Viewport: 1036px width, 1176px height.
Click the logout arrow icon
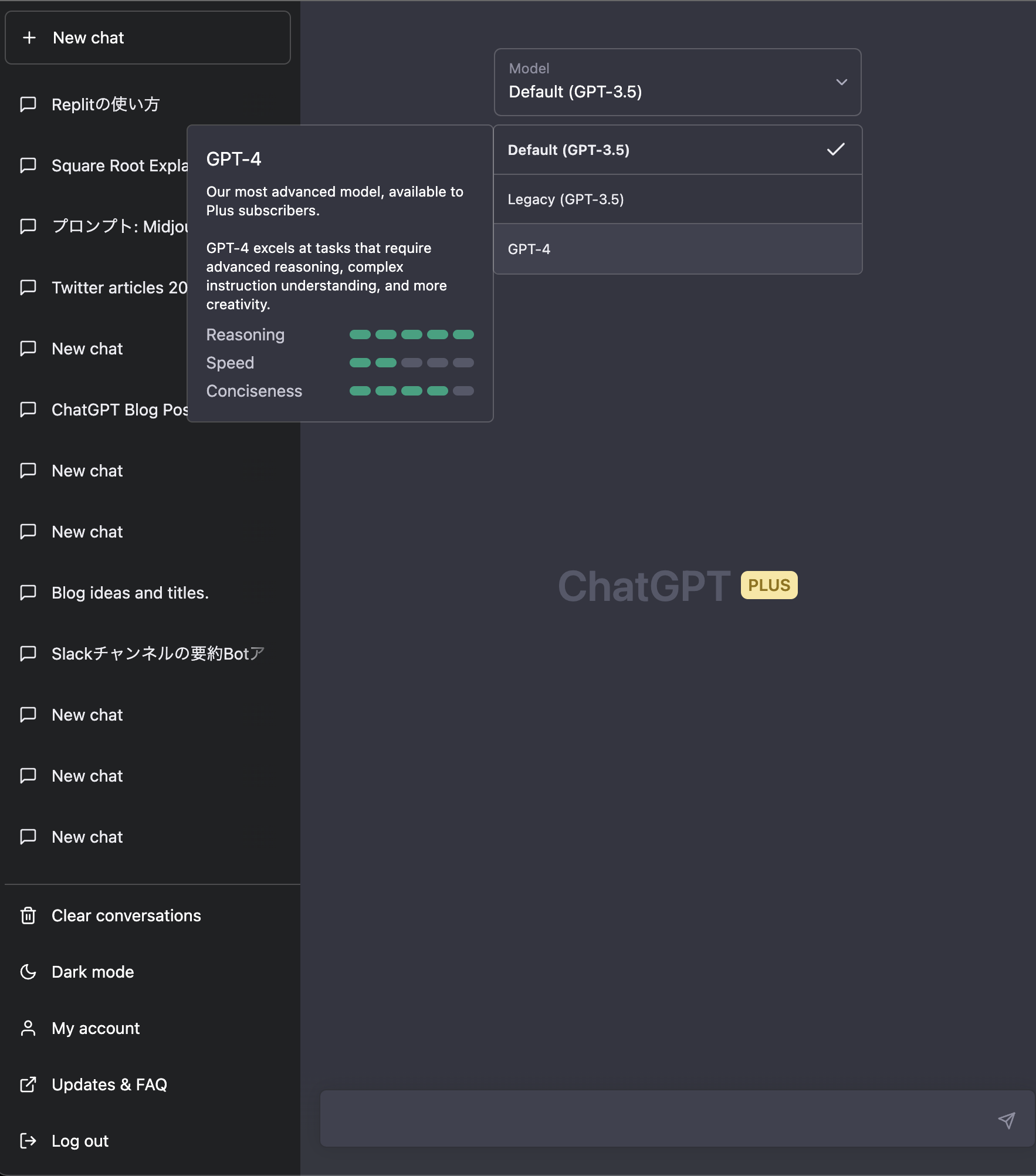tap(28, 1141)
